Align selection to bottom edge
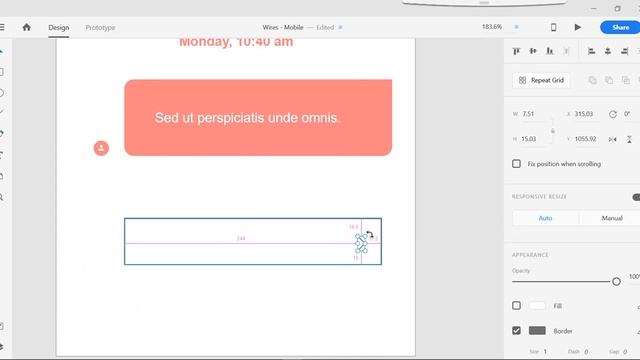Viewport: 640px width, 360px height. pos(550,51)
